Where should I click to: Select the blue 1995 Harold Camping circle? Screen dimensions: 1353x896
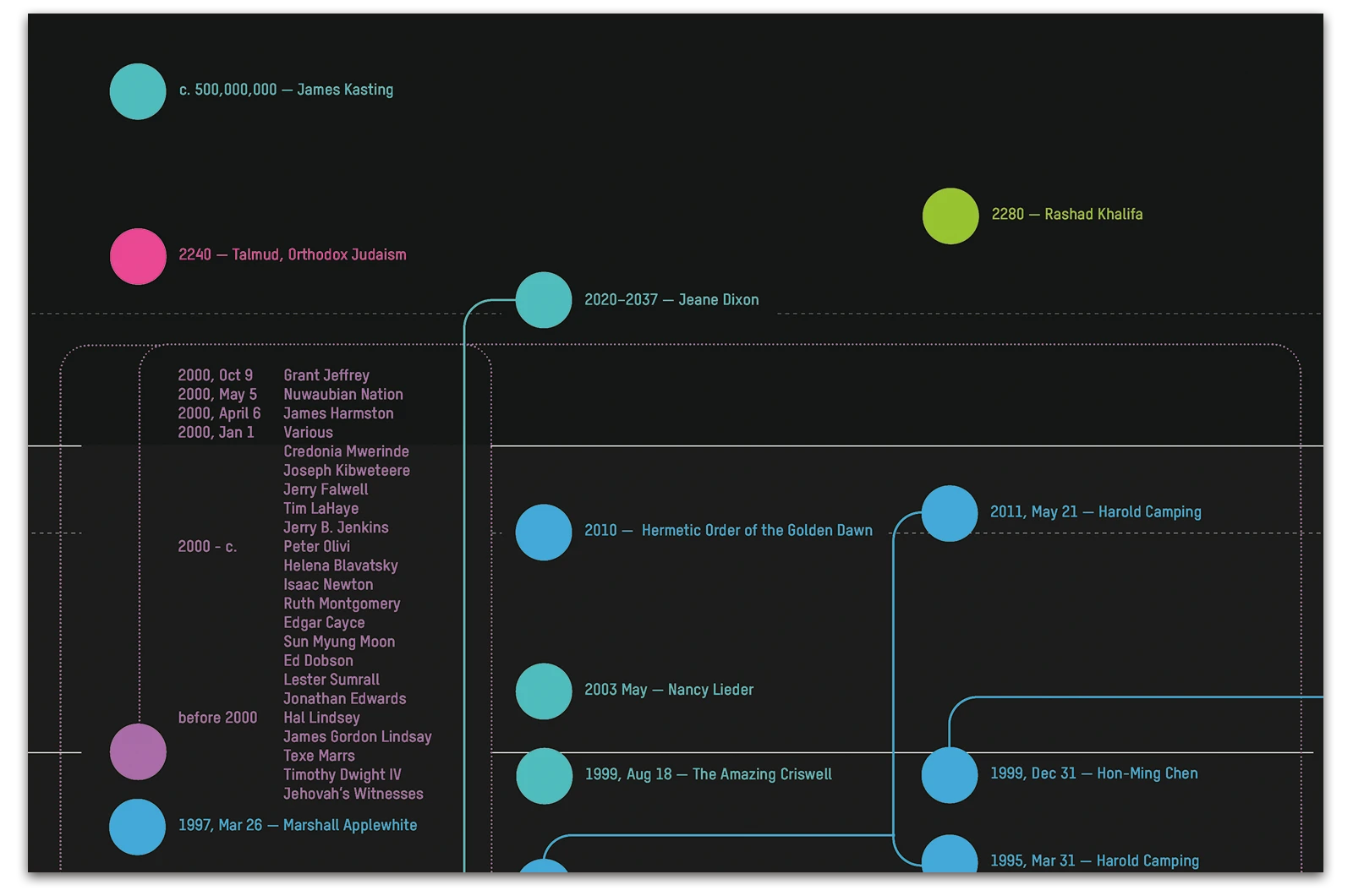[x=950, y=855]
